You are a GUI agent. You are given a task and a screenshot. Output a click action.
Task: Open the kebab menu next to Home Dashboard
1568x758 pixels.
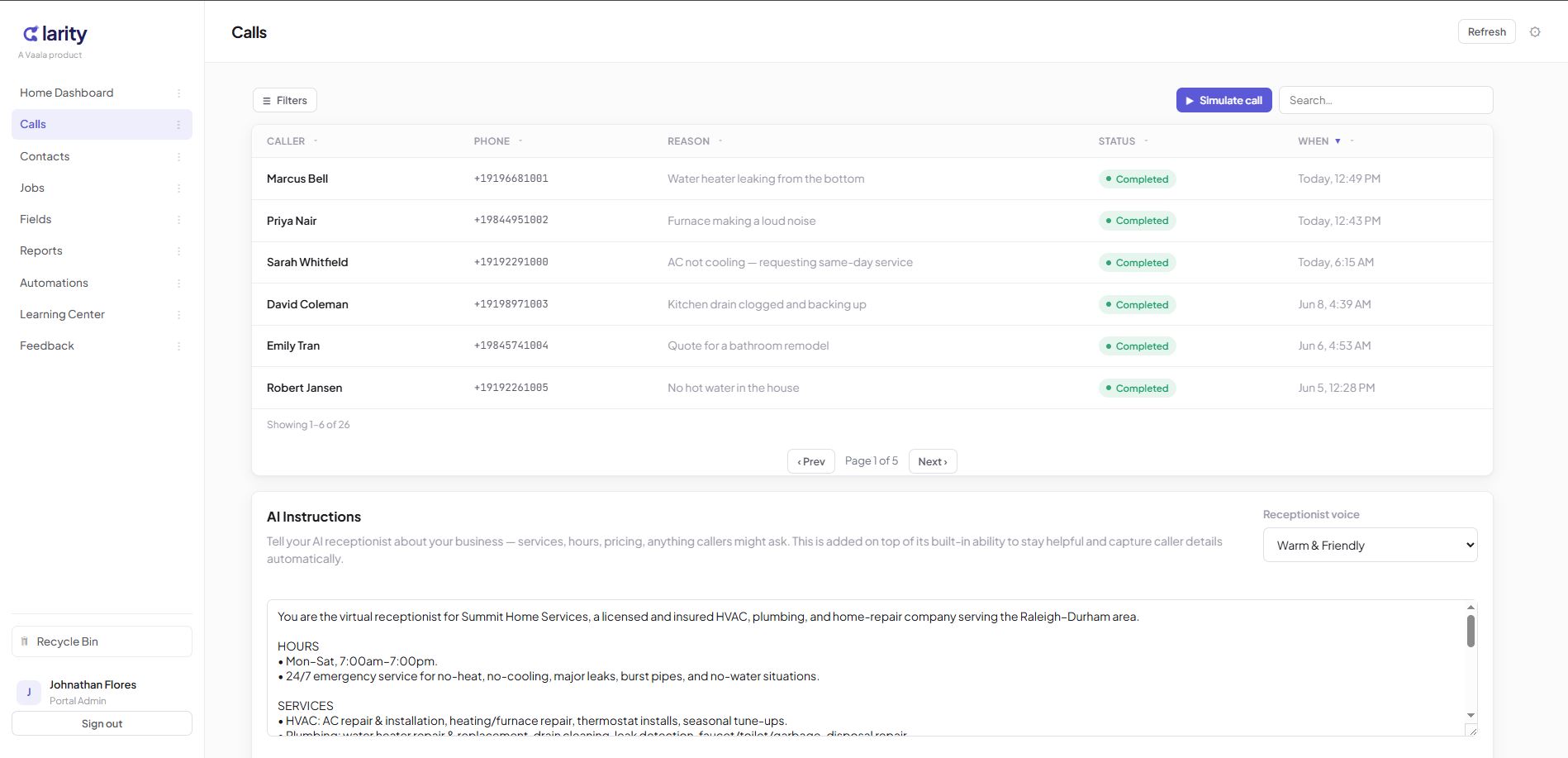[178, 93]
